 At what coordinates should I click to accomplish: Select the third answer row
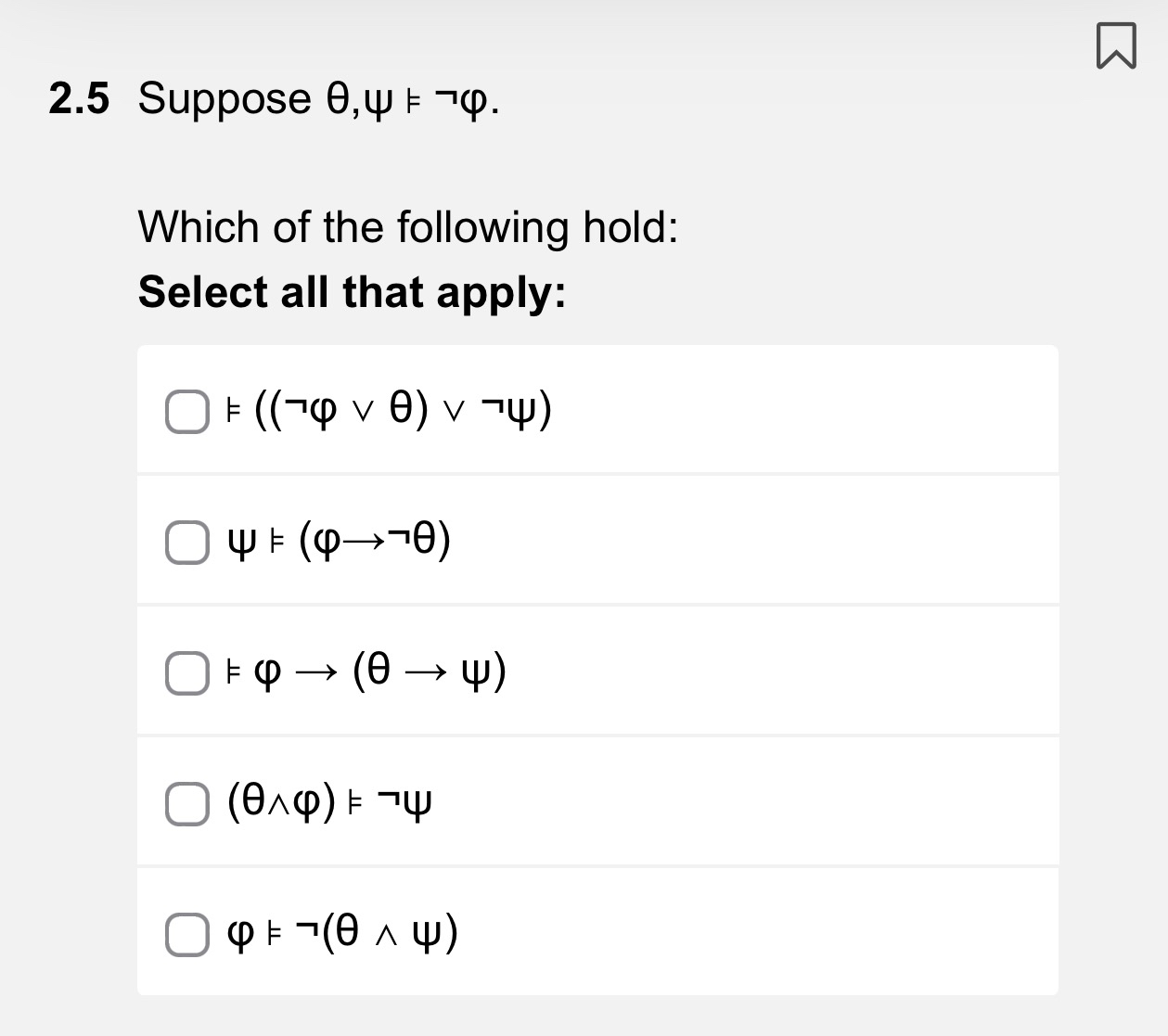click(x=597, y=670)
